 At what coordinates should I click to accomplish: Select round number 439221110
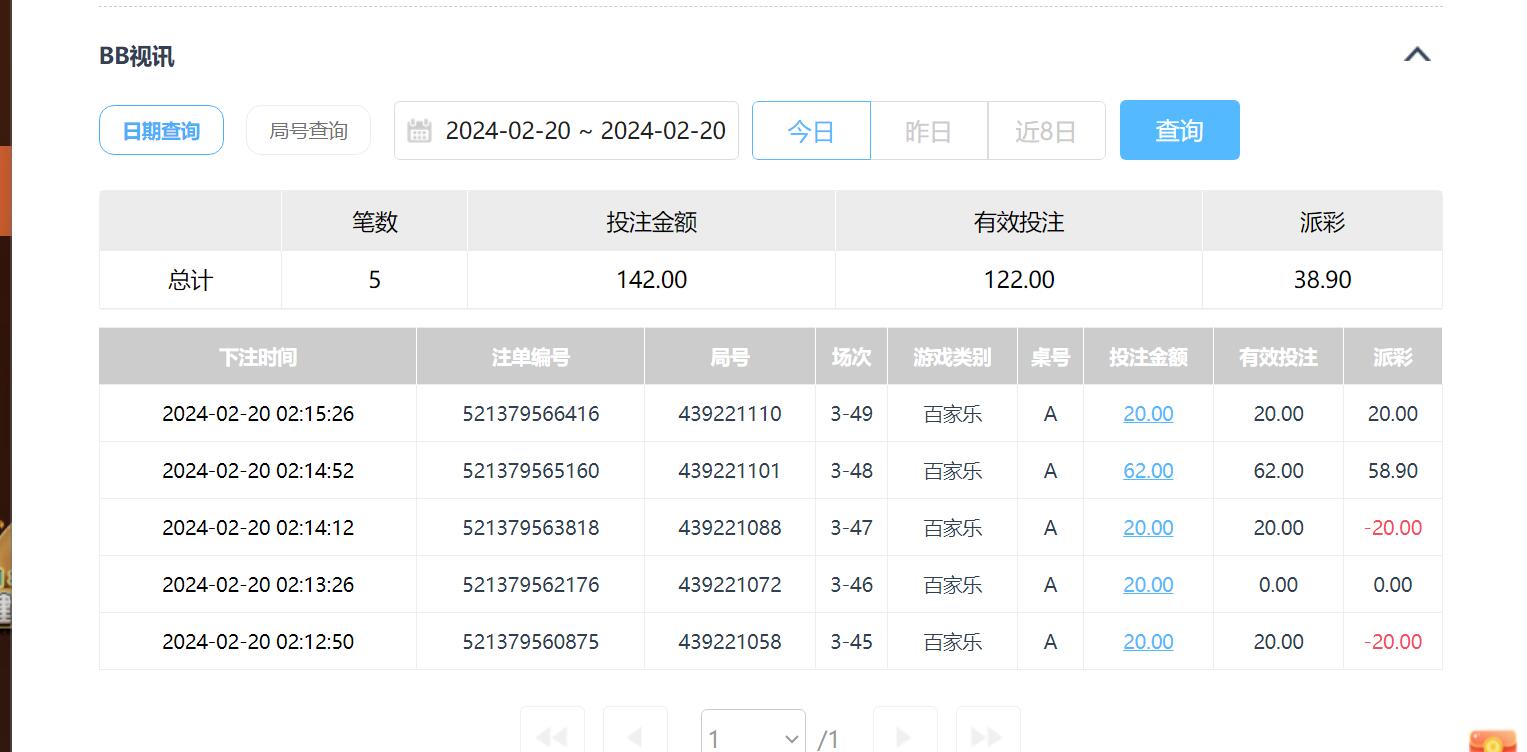click(x=730, y=413)
